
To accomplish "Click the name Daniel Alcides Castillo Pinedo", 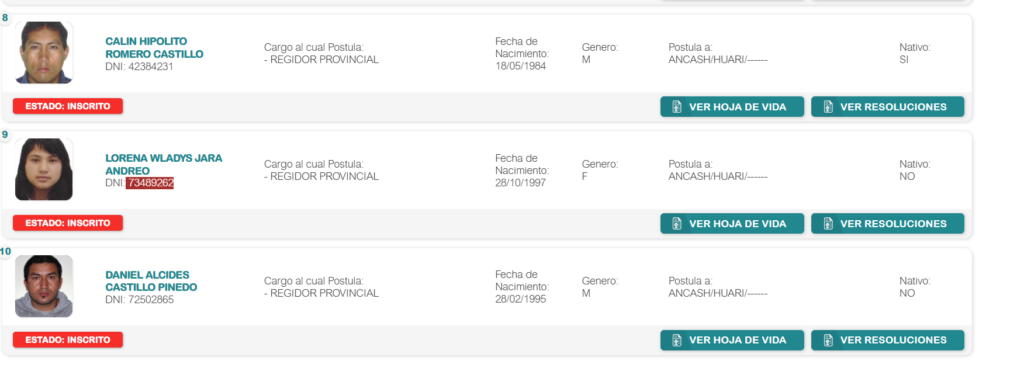I will click(x=151, y=281).
